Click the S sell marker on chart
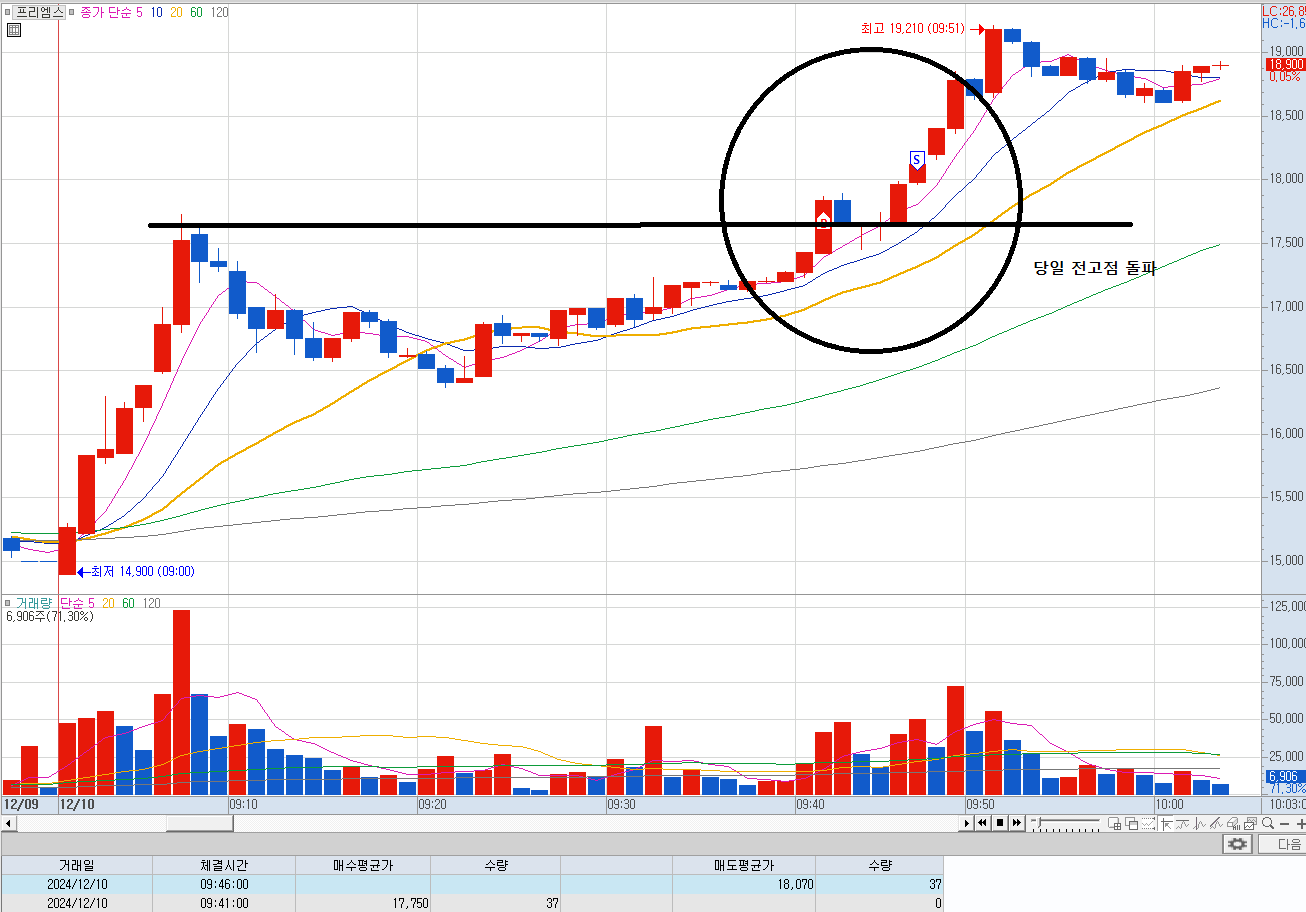 pyautogui.click(x=916, y=160)
